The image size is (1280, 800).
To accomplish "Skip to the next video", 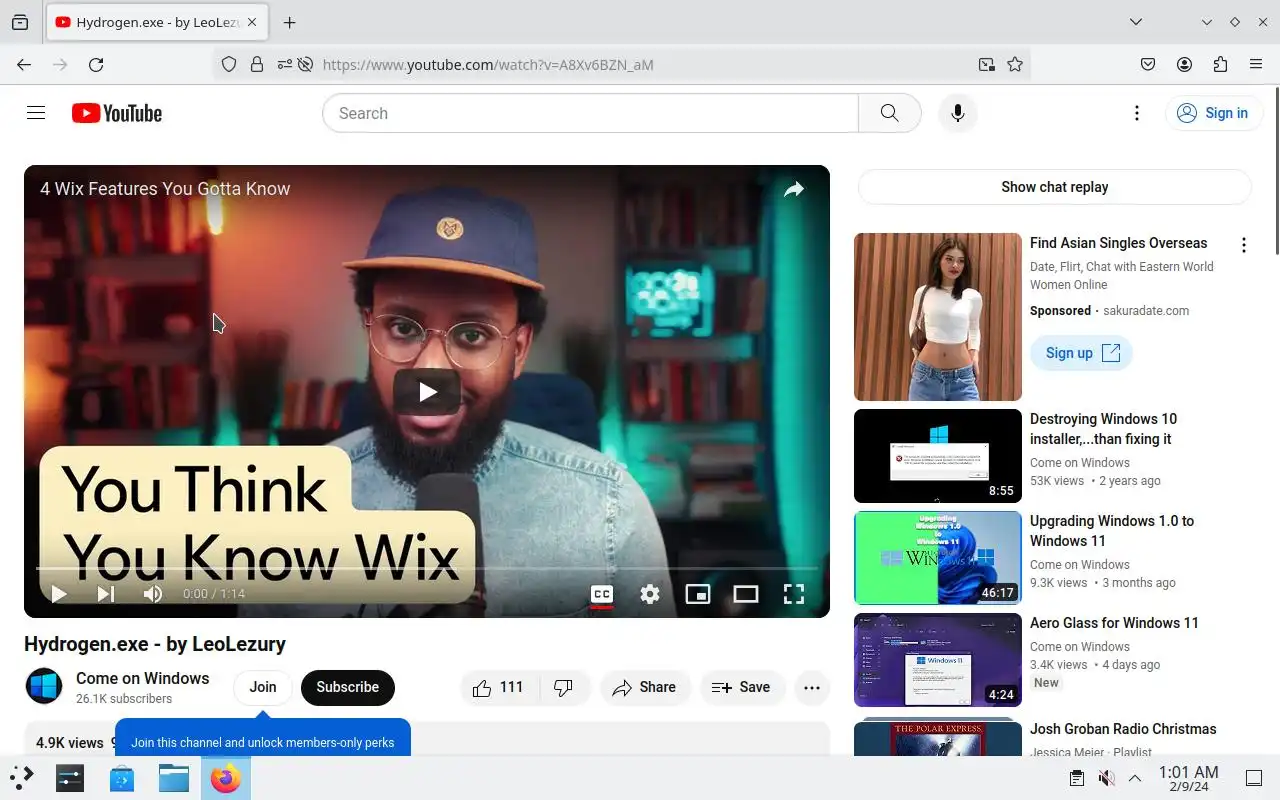I will point(106,594).
